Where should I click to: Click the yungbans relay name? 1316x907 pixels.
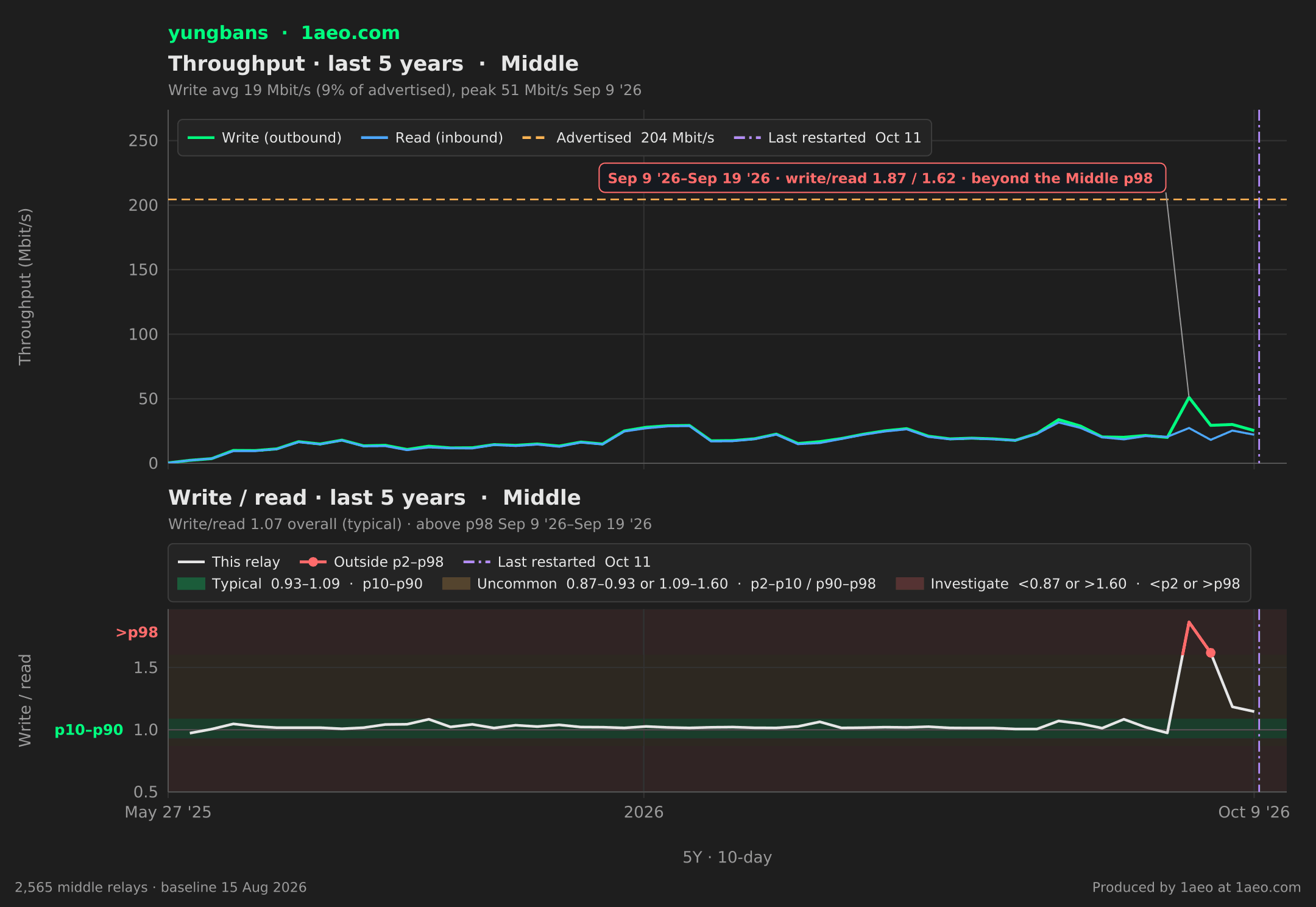[x=218, y=33]
